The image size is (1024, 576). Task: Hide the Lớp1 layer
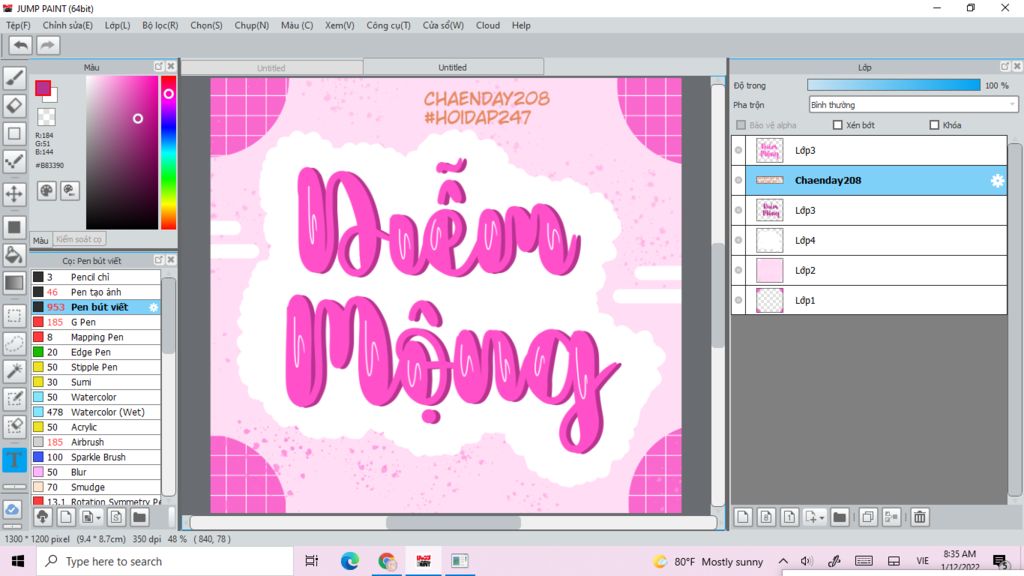point(739,300)
